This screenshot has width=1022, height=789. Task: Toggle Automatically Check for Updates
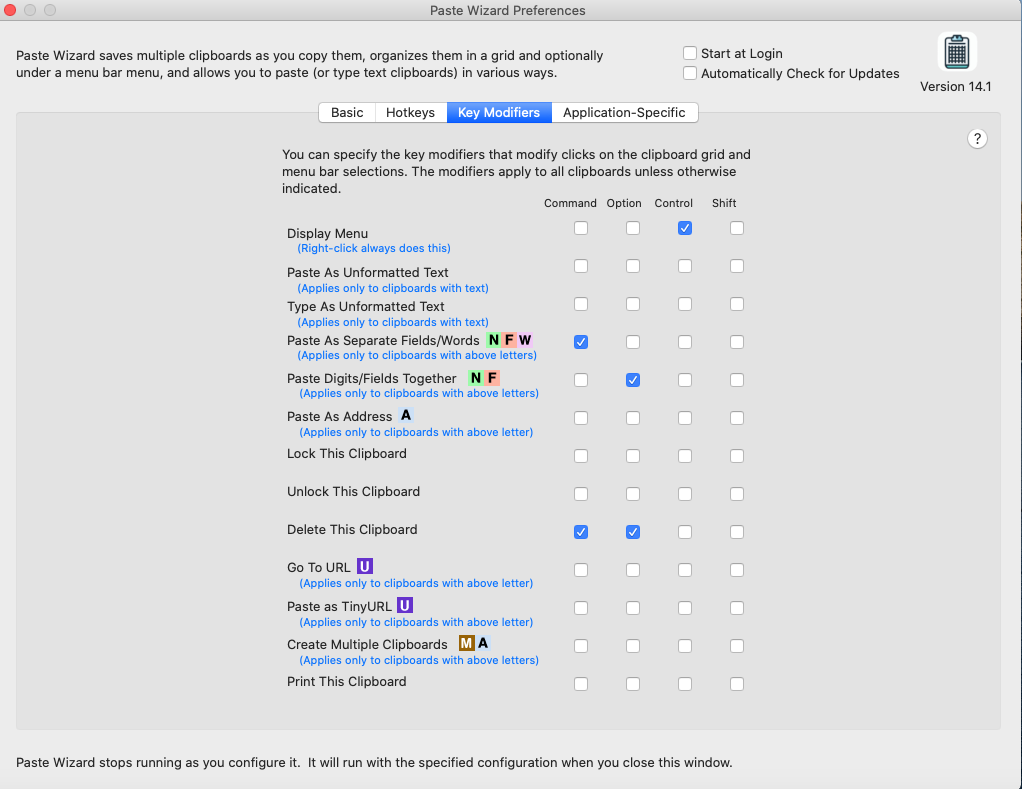(690, 73)
